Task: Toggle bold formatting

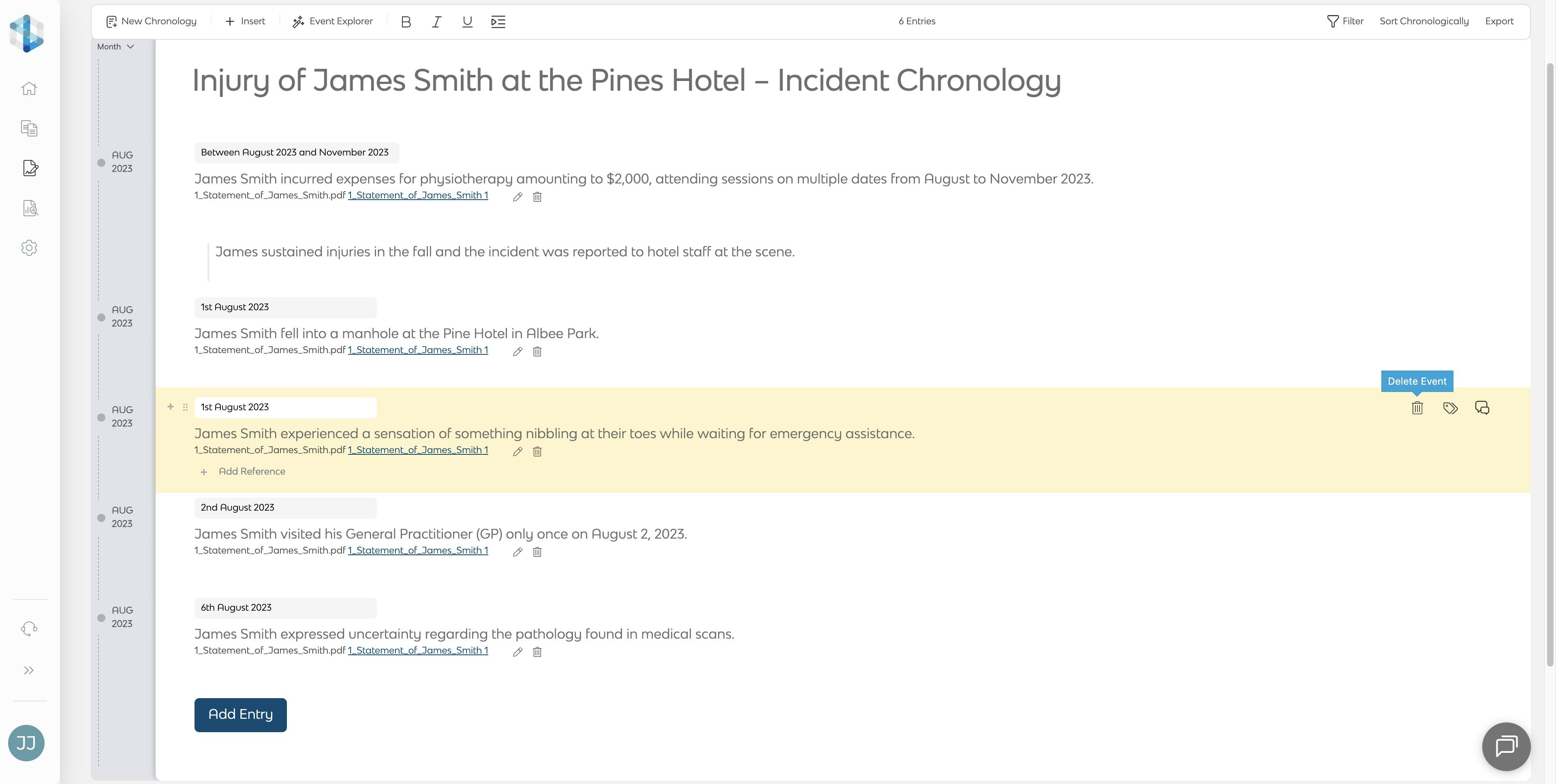Action: 406,22
